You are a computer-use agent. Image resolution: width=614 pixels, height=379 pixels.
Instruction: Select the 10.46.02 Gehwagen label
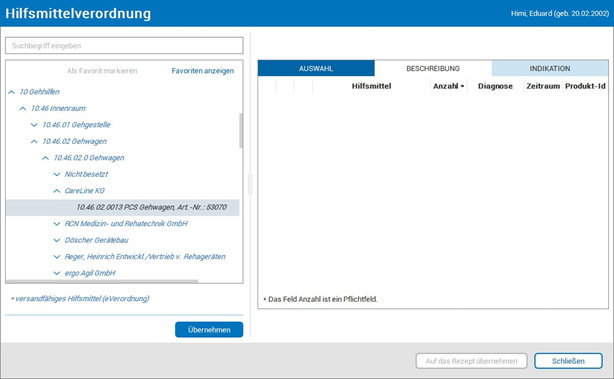pyautogui.click(x=74, y=141)
